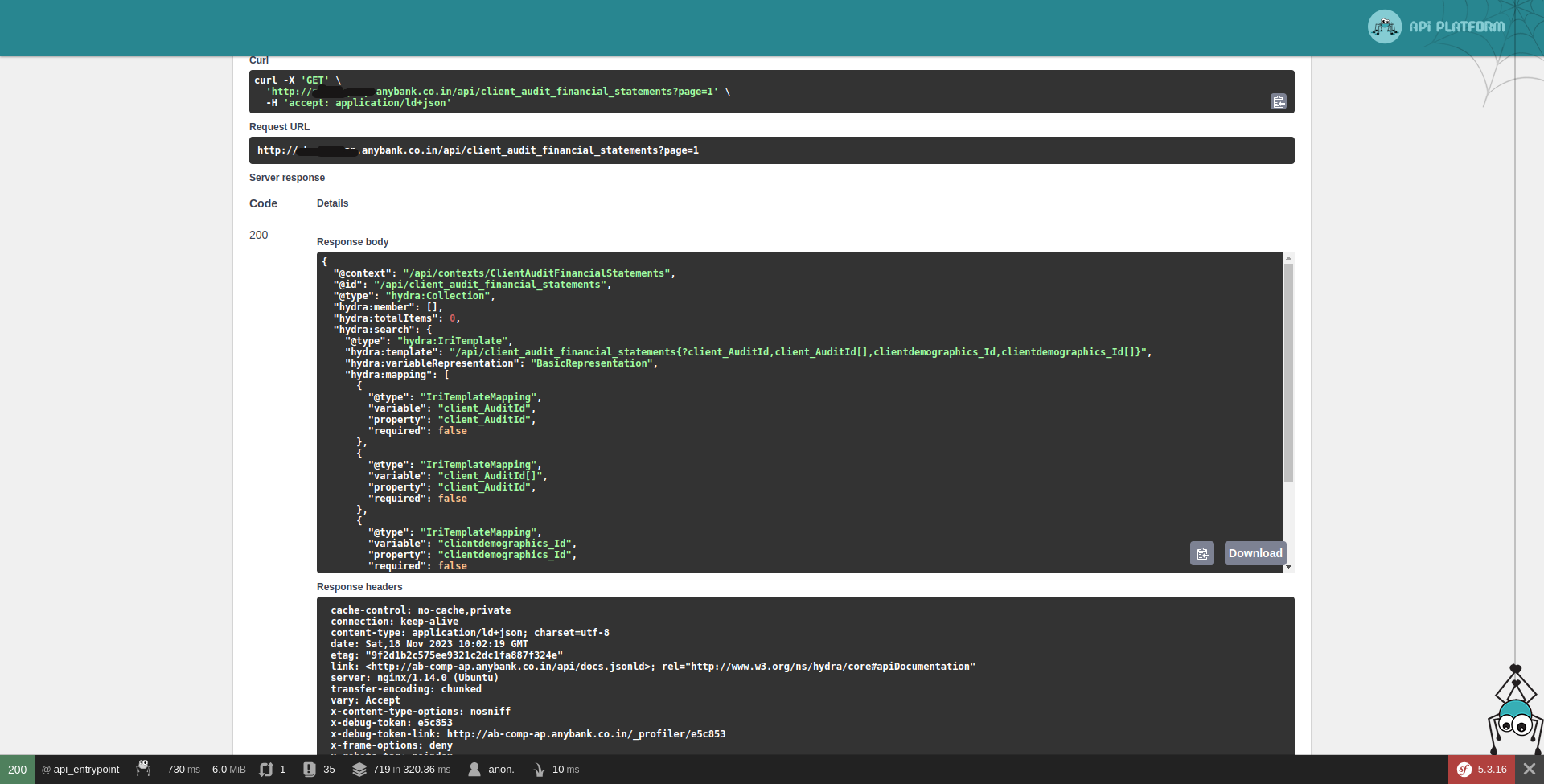Click the response body scrollbar
The width and height of the screenshot is (1544, 784).
pyautogui.click(x=1289, y=371)
